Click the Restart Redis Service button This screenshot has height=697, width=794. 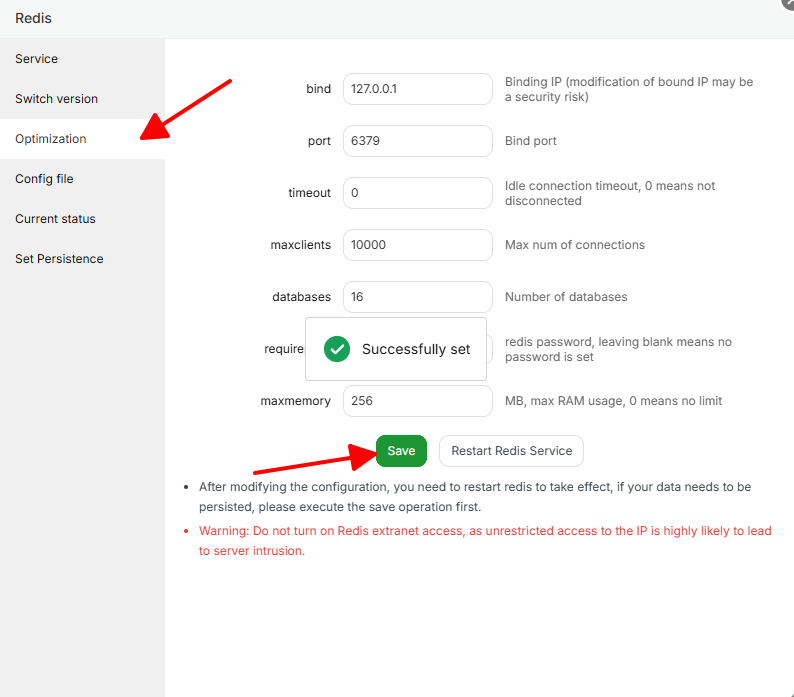tap(511, 451)
